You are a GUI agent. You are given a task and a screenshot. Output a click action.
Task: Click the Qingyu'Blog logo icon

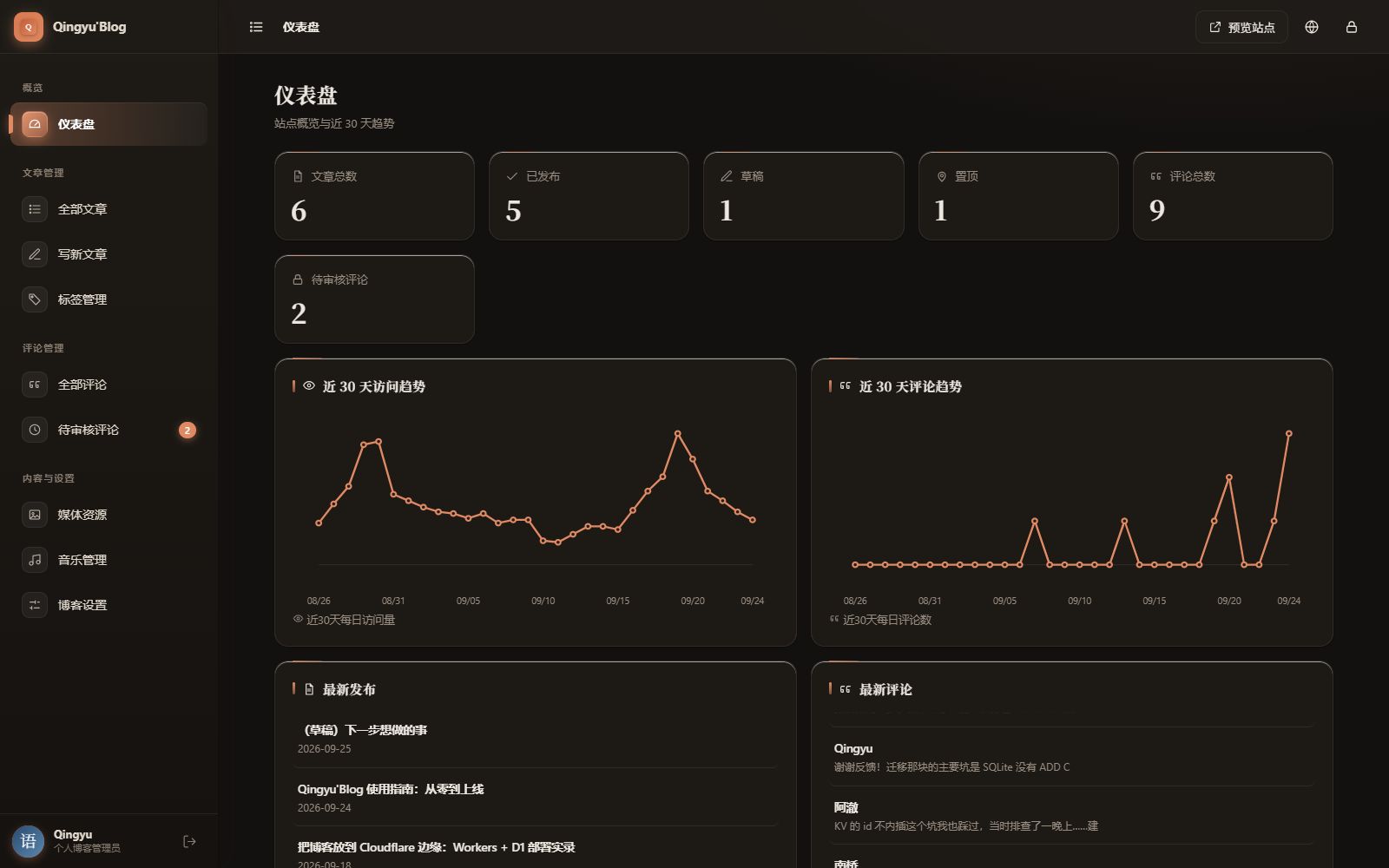(x=29, y=27)
